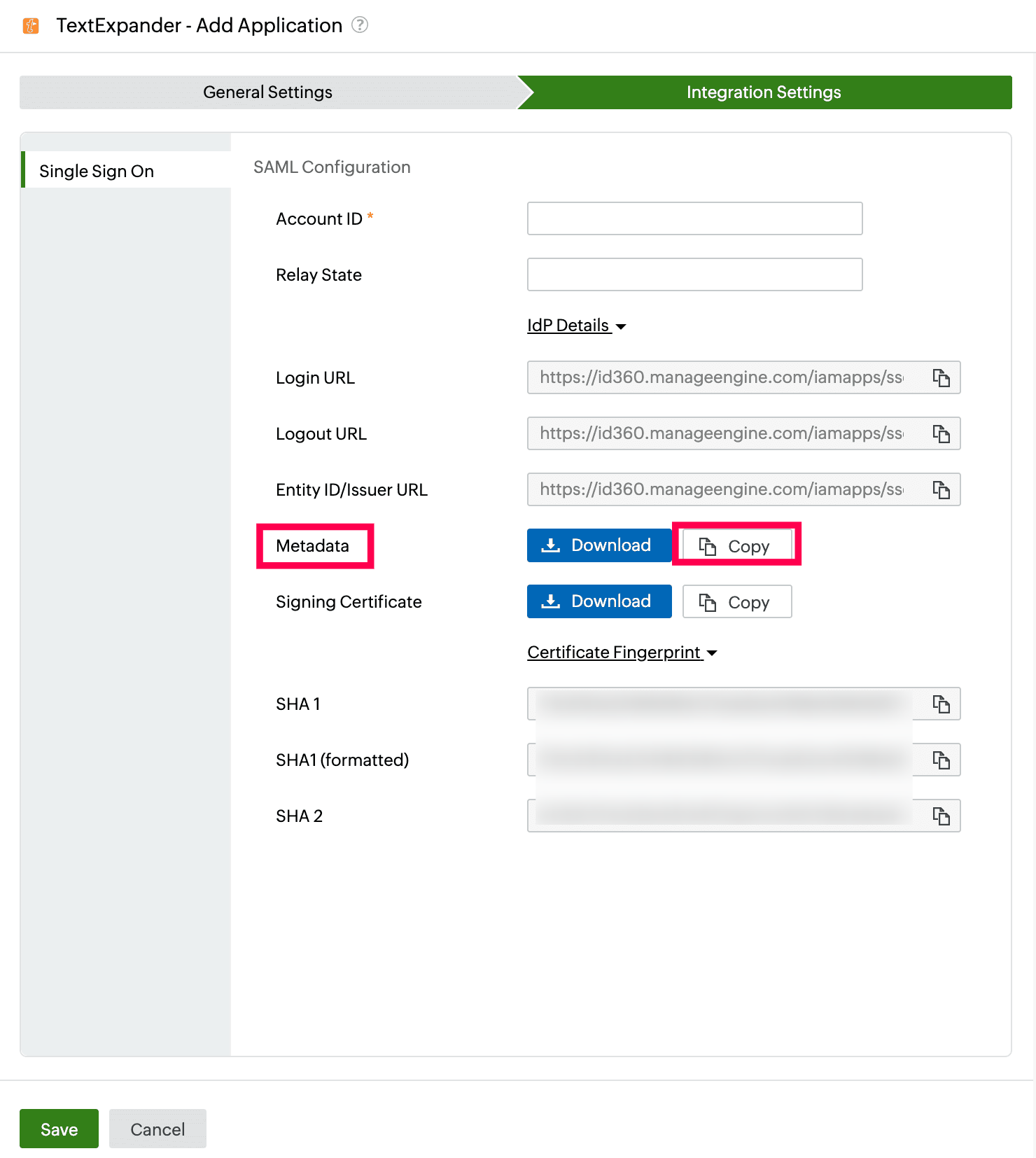This screenshot has width=1036, height=1158.
Task: Select the Integration Settings step
Action: [x=764, y=92]
